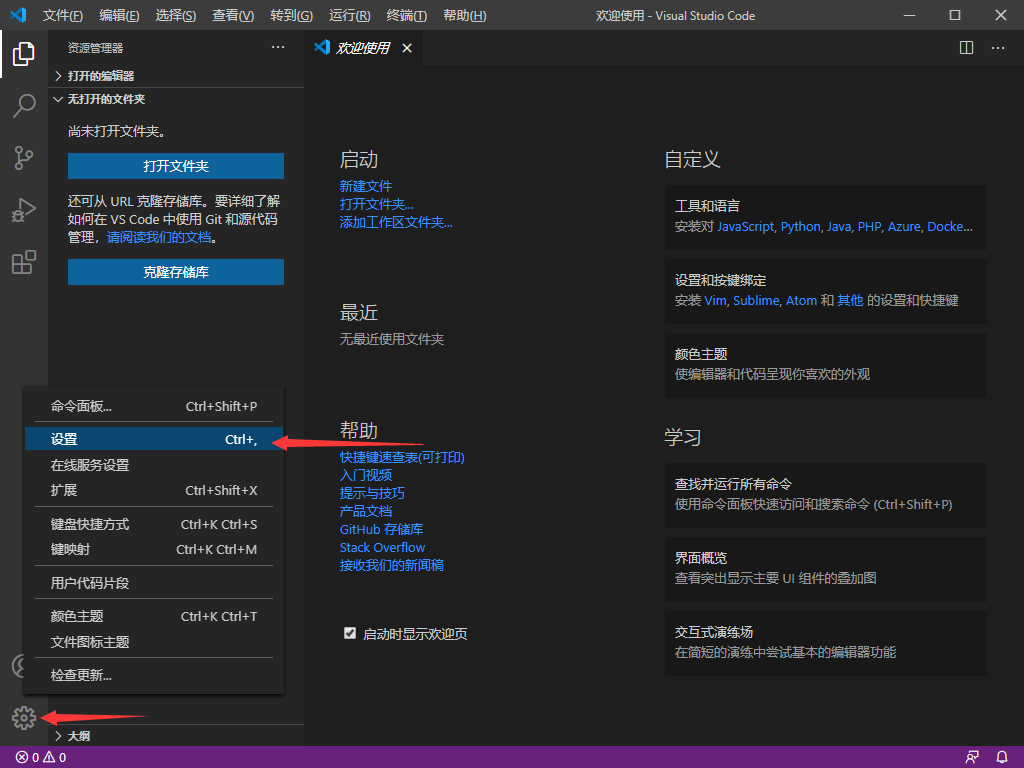The image size is (1024, 768).
Task: Open the 快捷键速查表(可打印) link
Action: pos(402,457)
